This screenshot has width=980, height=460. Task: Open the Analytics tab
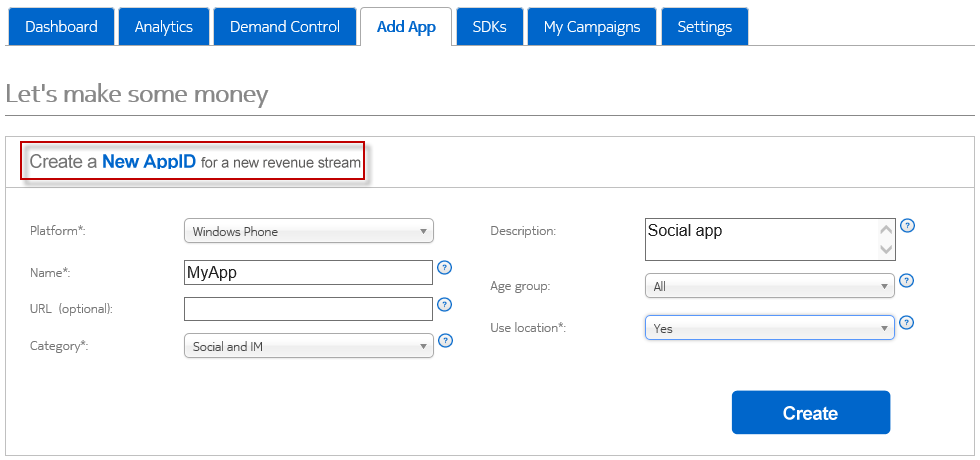[x=163, y=27]
